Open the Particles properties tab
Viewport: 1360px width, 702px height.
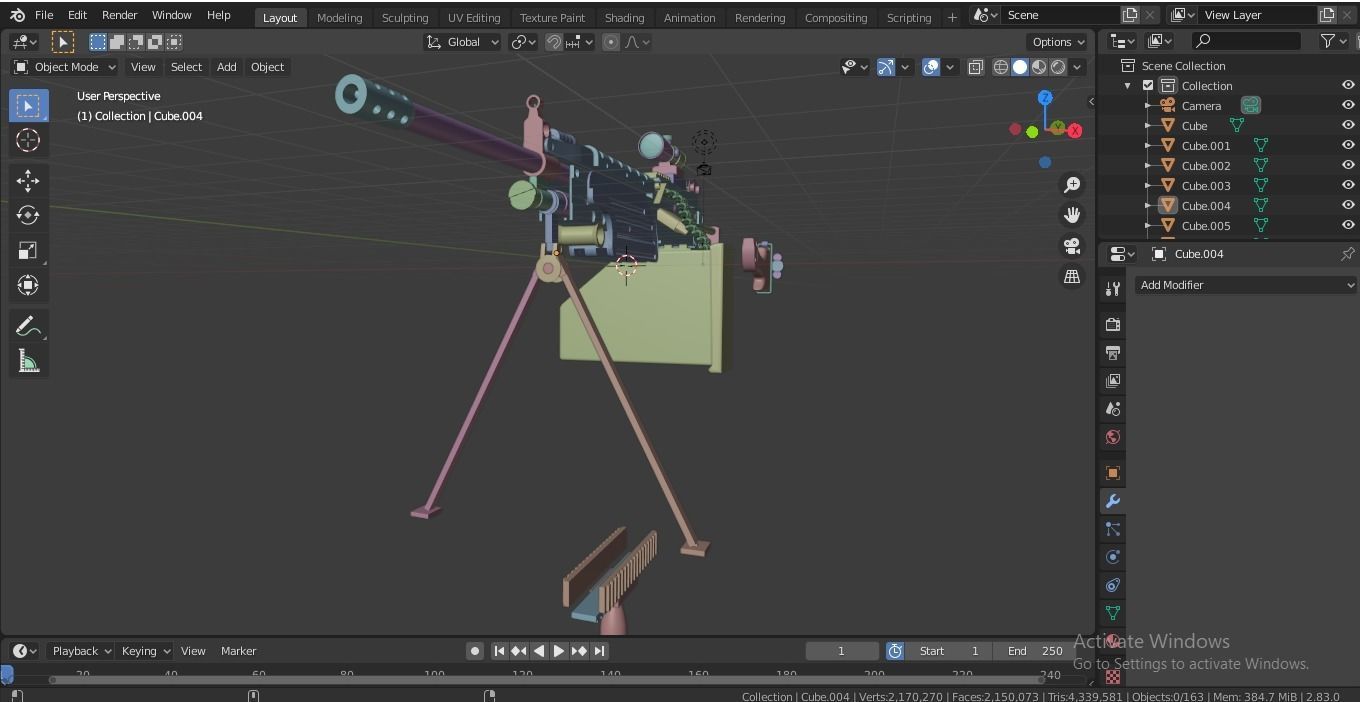pos(1112,528)
